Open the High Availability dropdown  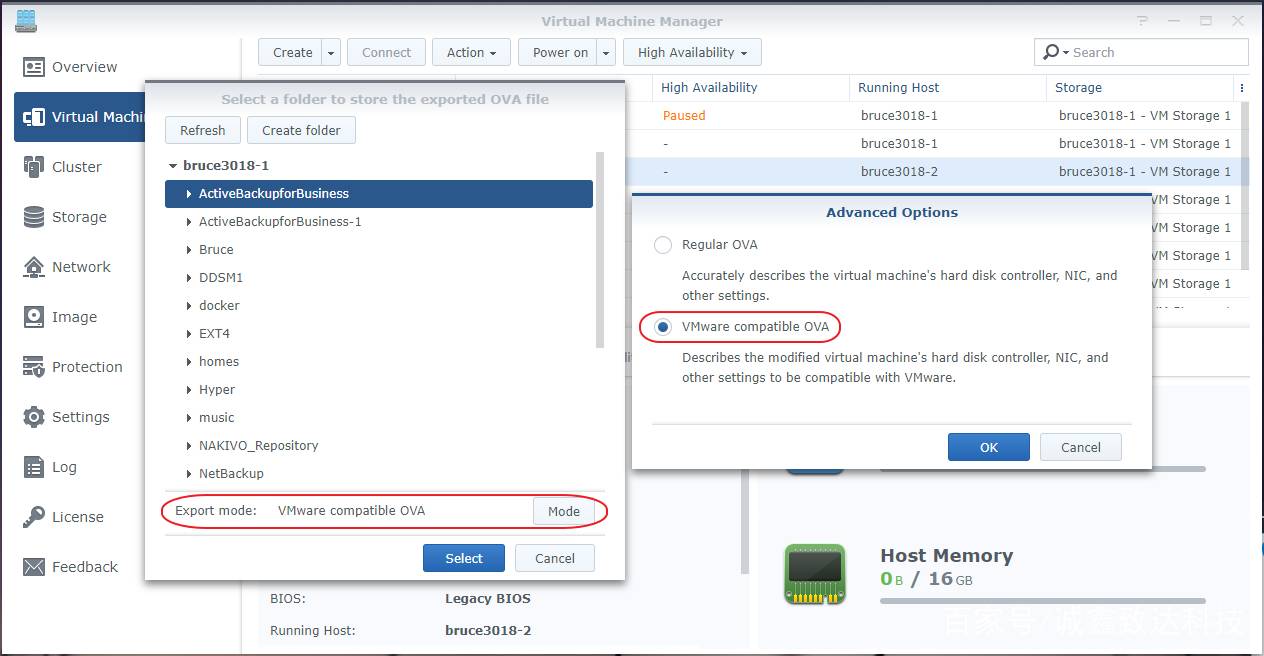pyautogui.click(x=691, y=53)
